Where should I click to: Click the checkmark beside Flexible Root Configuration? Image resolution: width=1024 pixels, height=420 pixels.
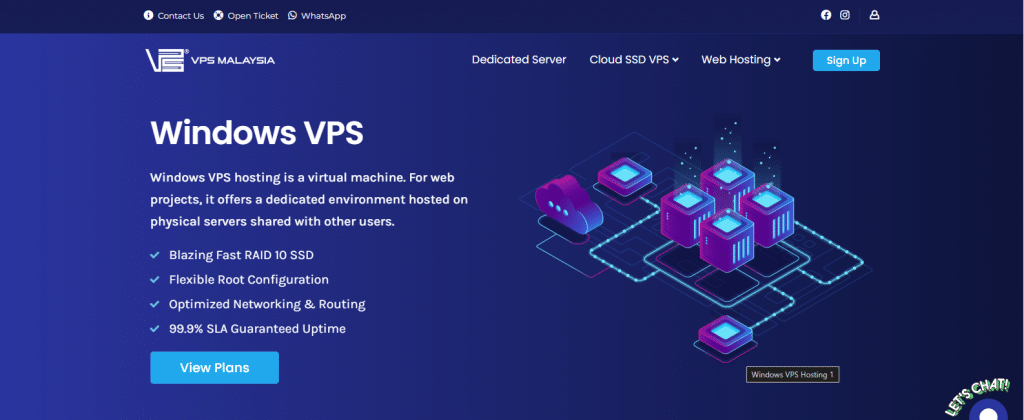(155, 280)
